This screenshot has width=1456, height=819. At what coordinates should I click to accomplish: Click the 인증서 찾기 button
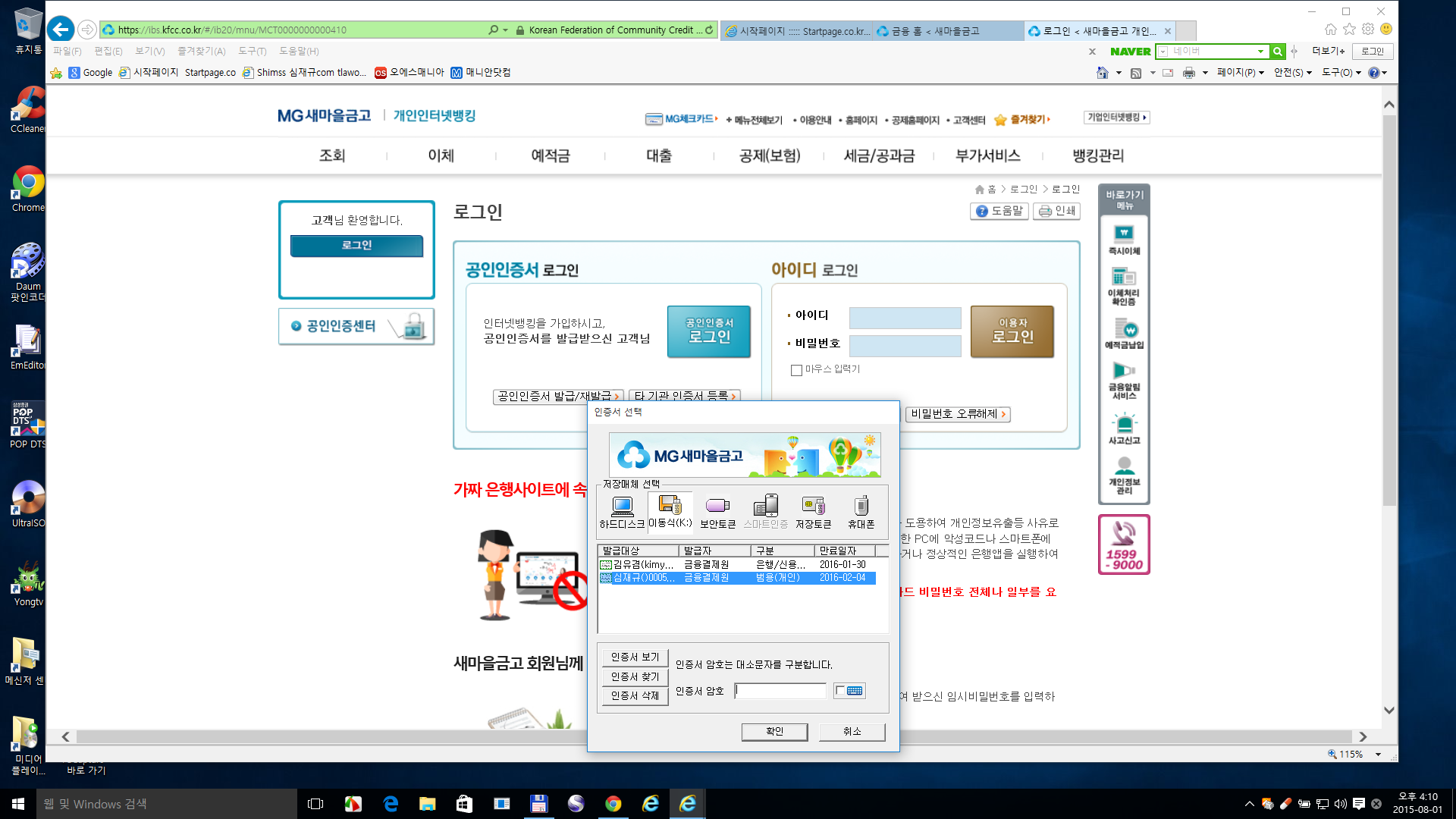[635, 676]
